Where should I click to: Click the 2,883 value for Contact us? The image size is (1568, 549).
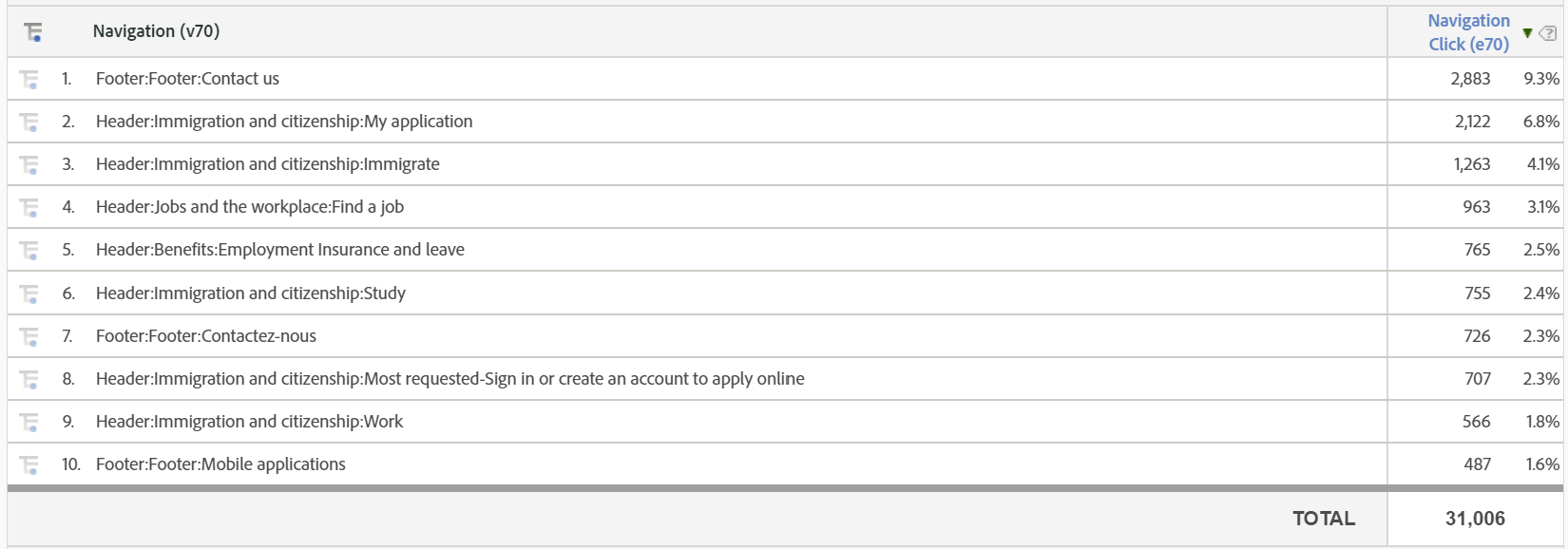[1472, 78]
